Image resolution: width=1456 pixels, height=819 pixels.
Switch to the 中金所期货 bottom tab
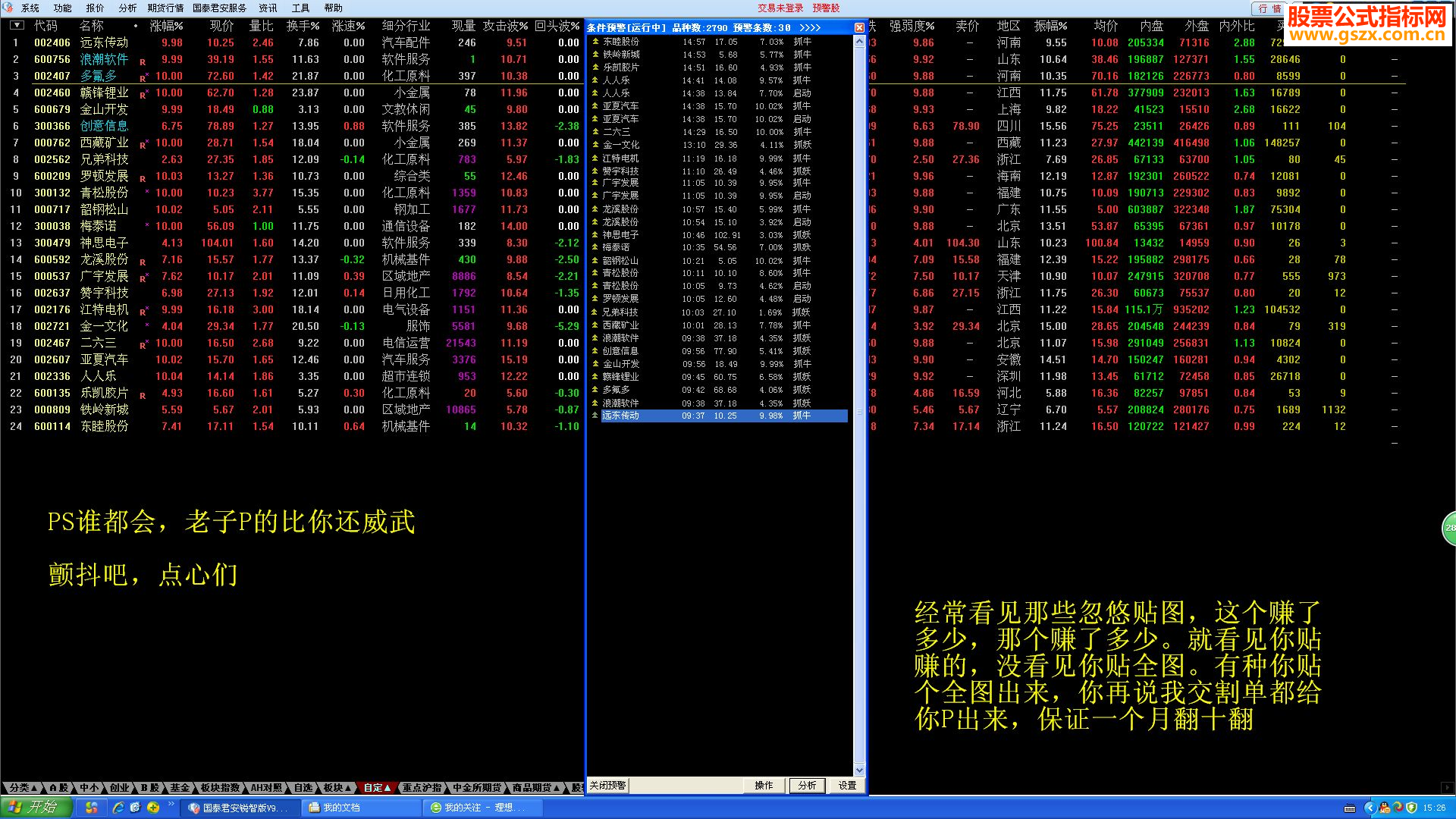[477, 788]
